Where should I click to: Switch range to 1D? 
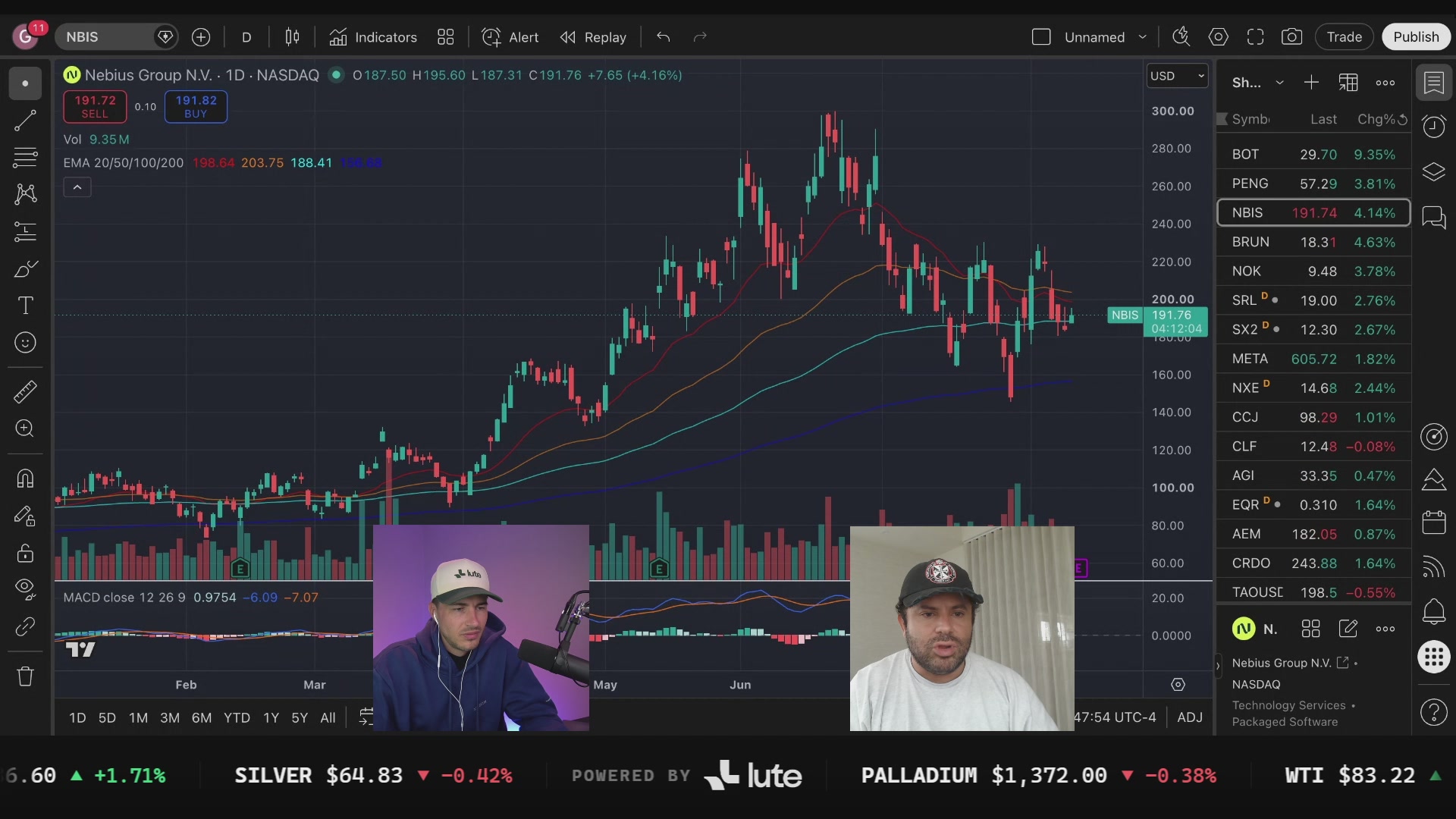(x=77, y=717)
